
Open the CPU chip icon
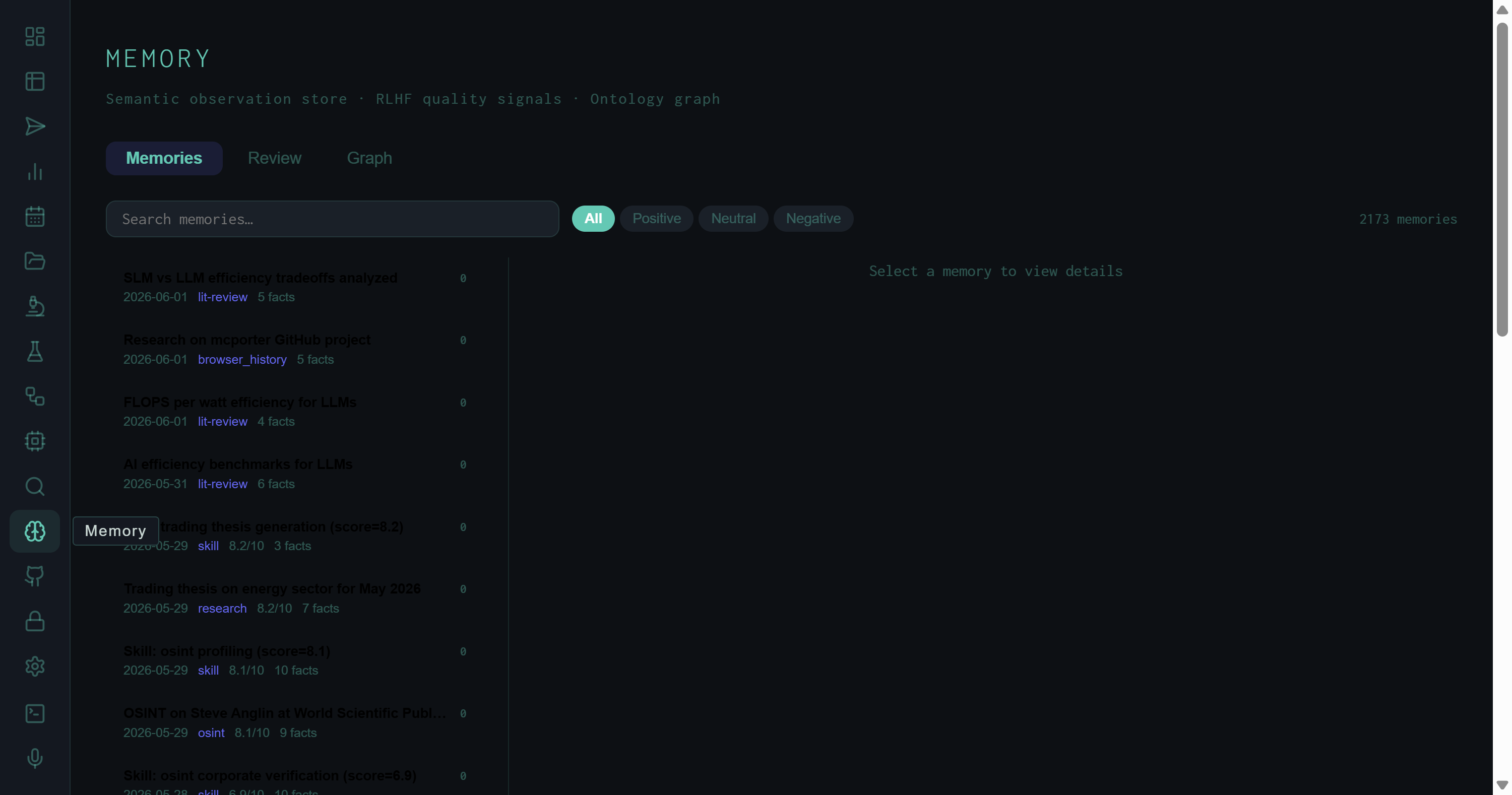35,441
